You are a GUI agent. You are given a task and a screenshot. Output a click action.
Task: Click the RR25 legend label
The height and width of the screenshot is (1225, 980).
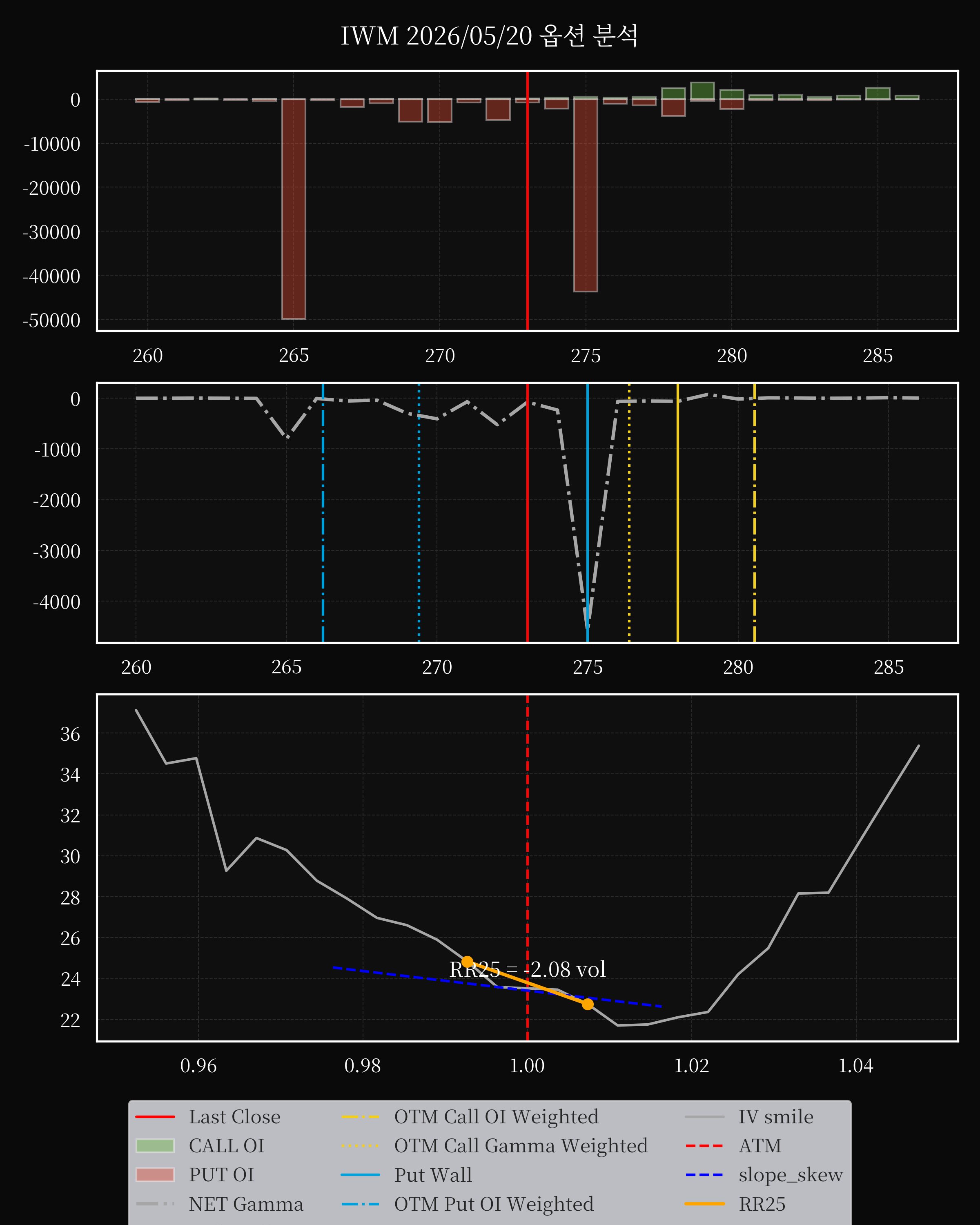pyautogui.click(x=762, y=1203)
